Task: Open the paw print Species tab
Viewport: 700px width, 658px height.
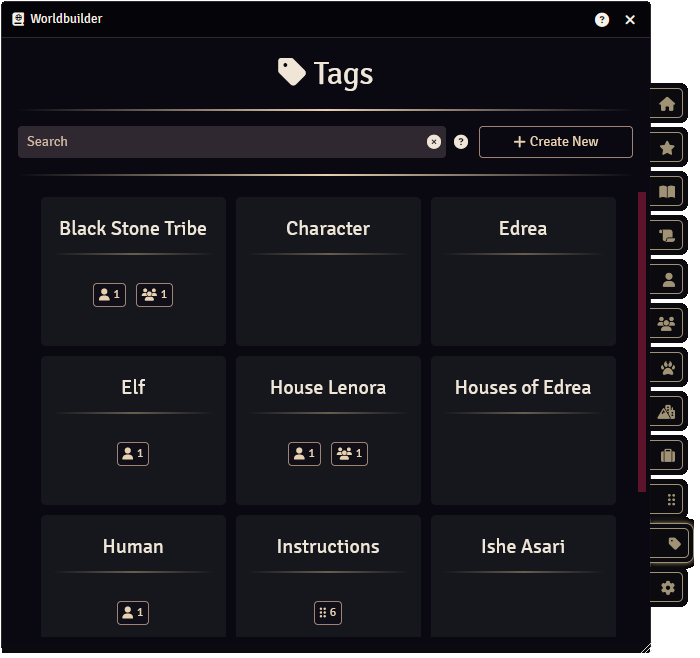Action: (x=667, y=368)
